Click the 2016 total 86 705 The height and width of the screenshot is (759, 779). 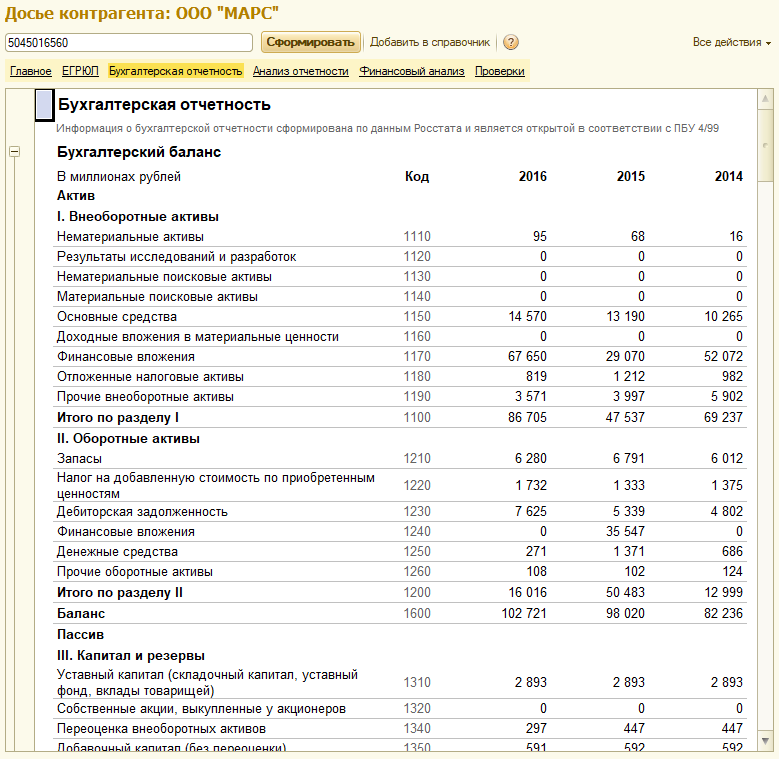527,417
